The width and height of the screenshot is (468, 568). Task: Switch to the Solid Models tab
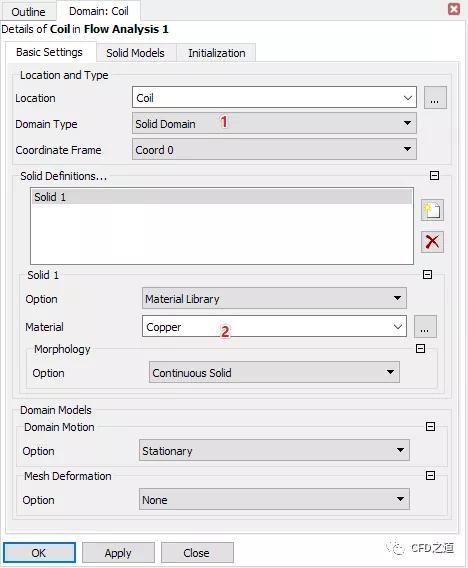135,53
